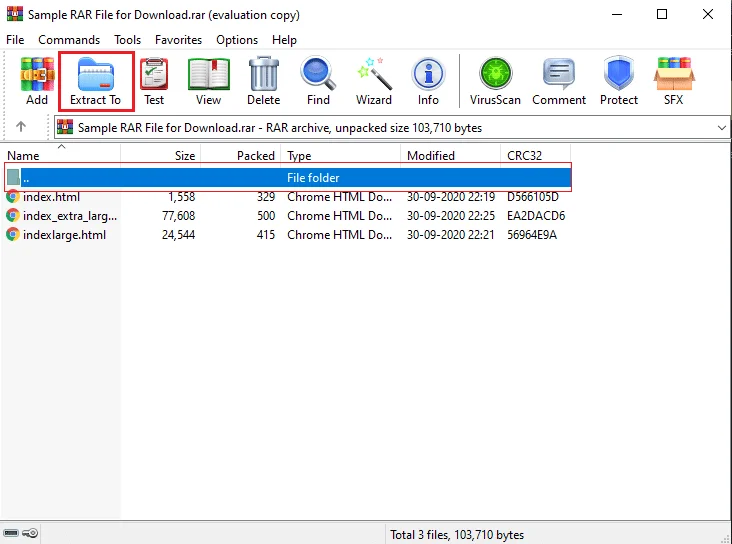
Task: Click the packed size value 329
Action: [266, 197]
